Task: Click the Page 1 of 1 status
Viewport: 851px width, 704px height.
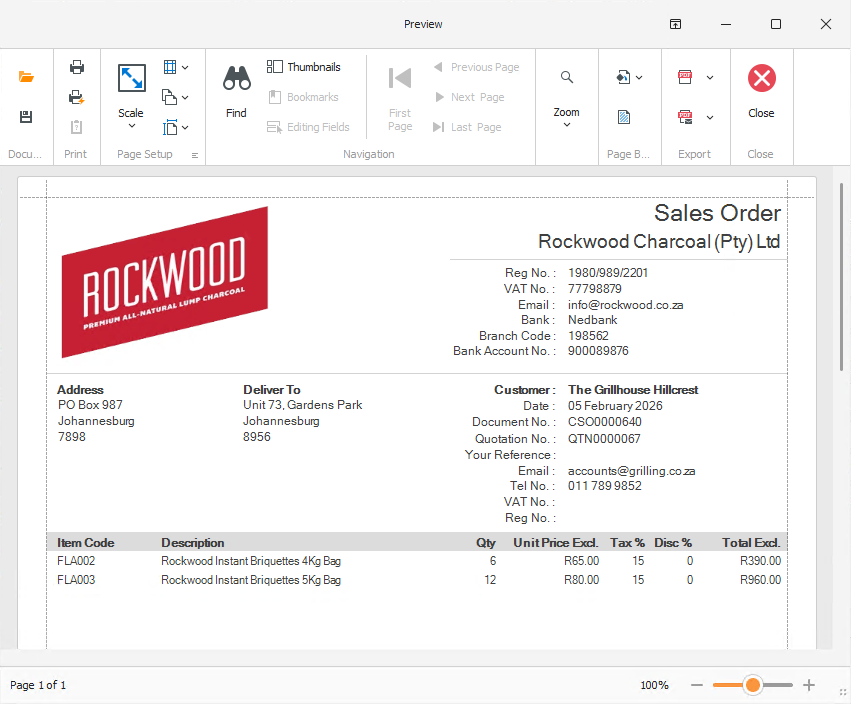Action: point(38,685)
